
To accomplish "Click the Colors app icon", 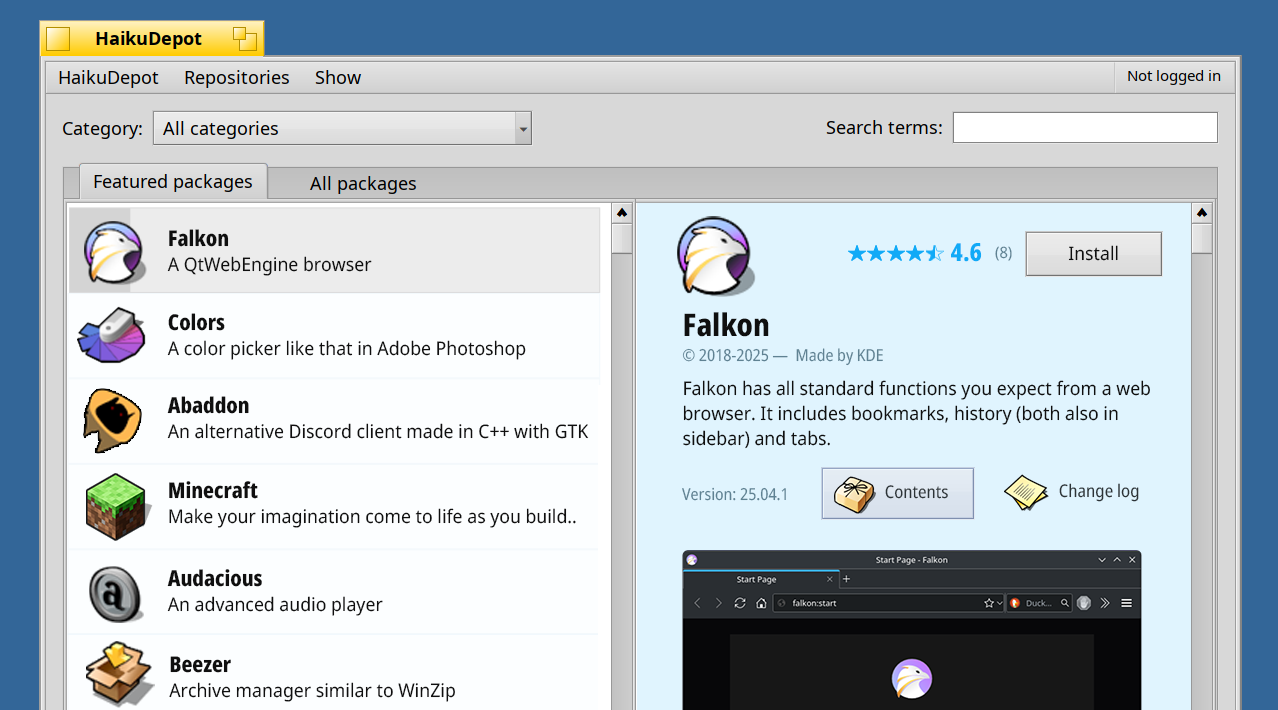I will pyautogui.click(x=112, y=336).
